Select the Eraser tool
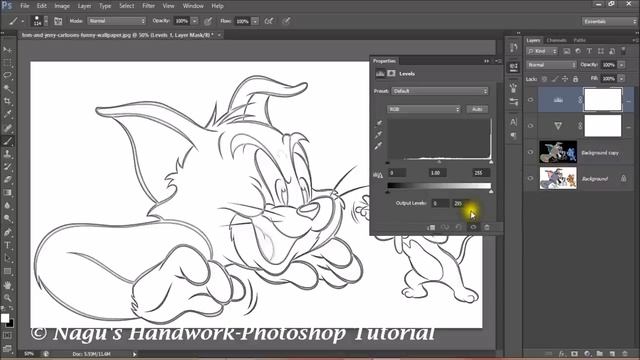 tap(7, 180)
